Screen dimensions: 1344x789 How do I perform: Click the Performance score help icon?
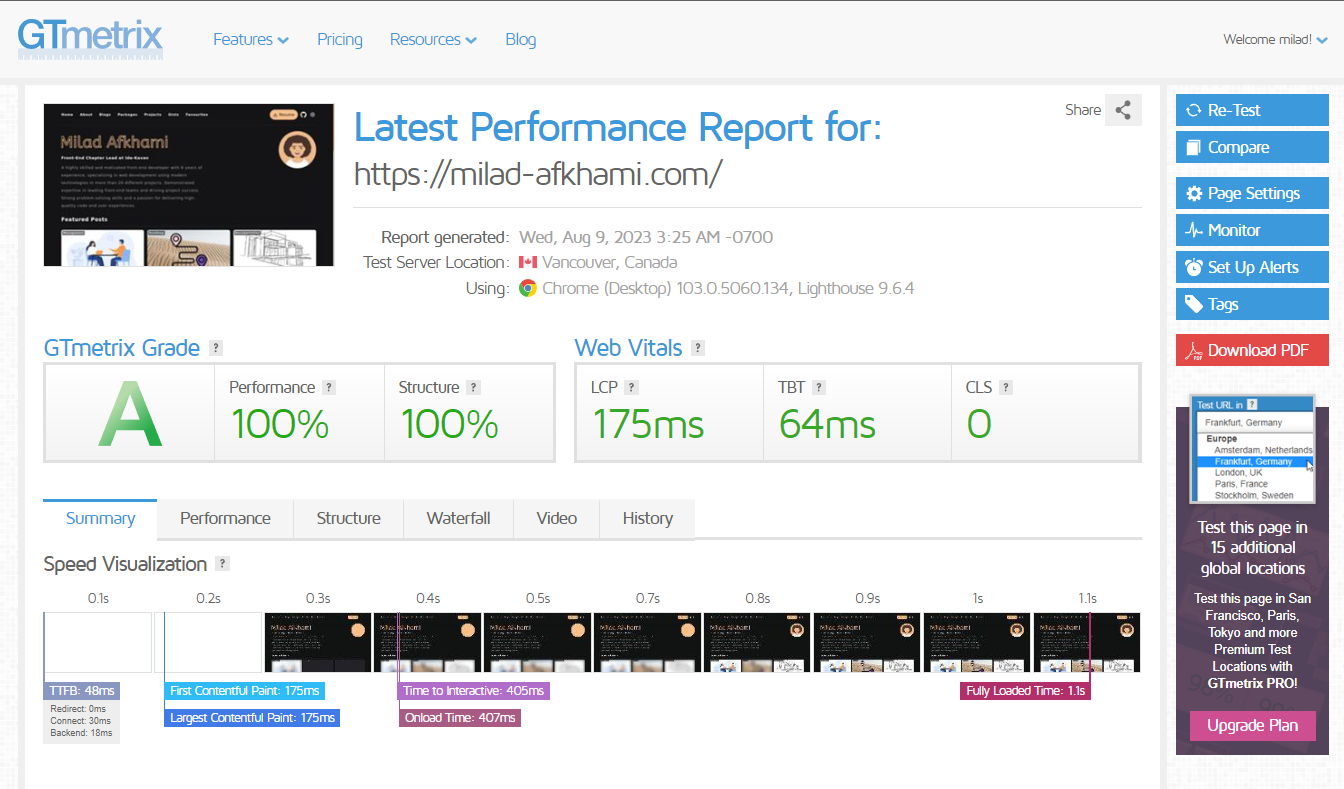[x=329, y=387]
